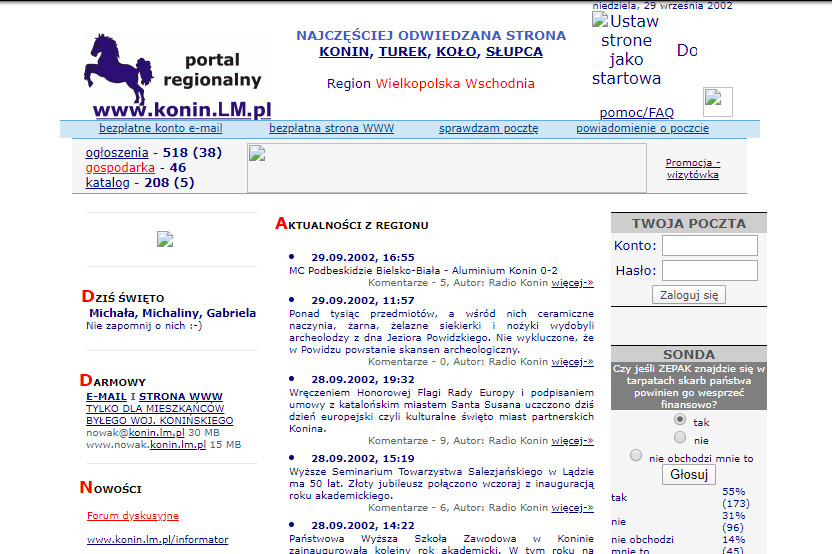Go to 'Forum dyskusyjne' link
The width and height of the screenshot is (832, 554).
point(132,516)
